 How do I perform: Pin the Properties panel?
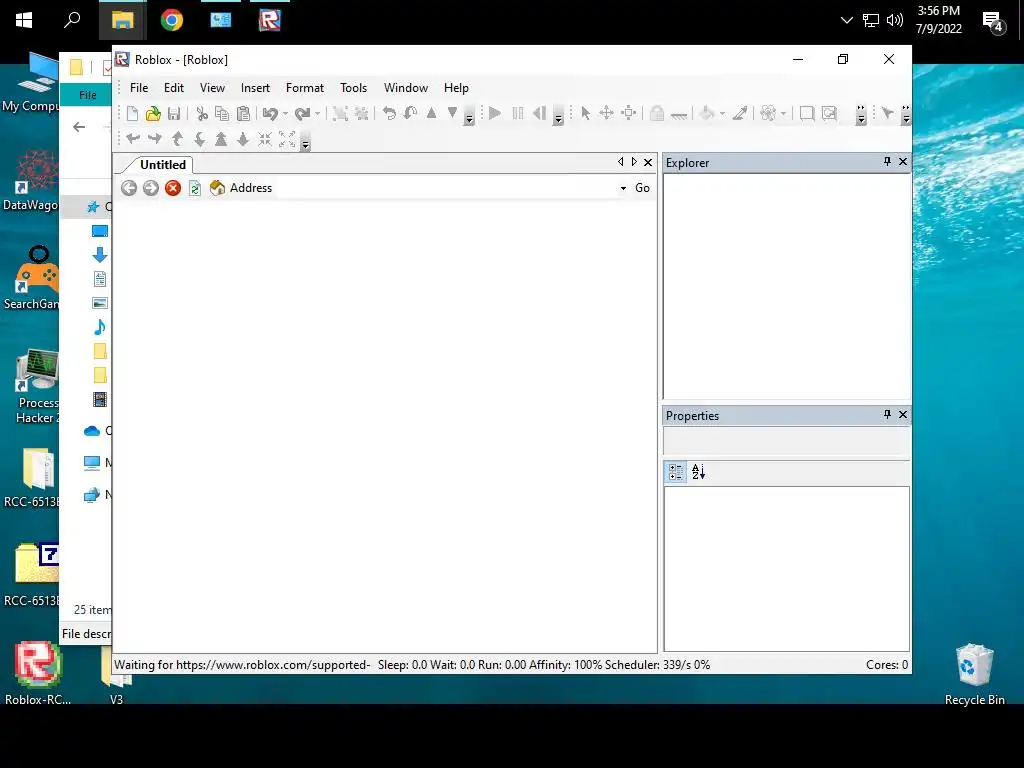(x=887, y=415)
